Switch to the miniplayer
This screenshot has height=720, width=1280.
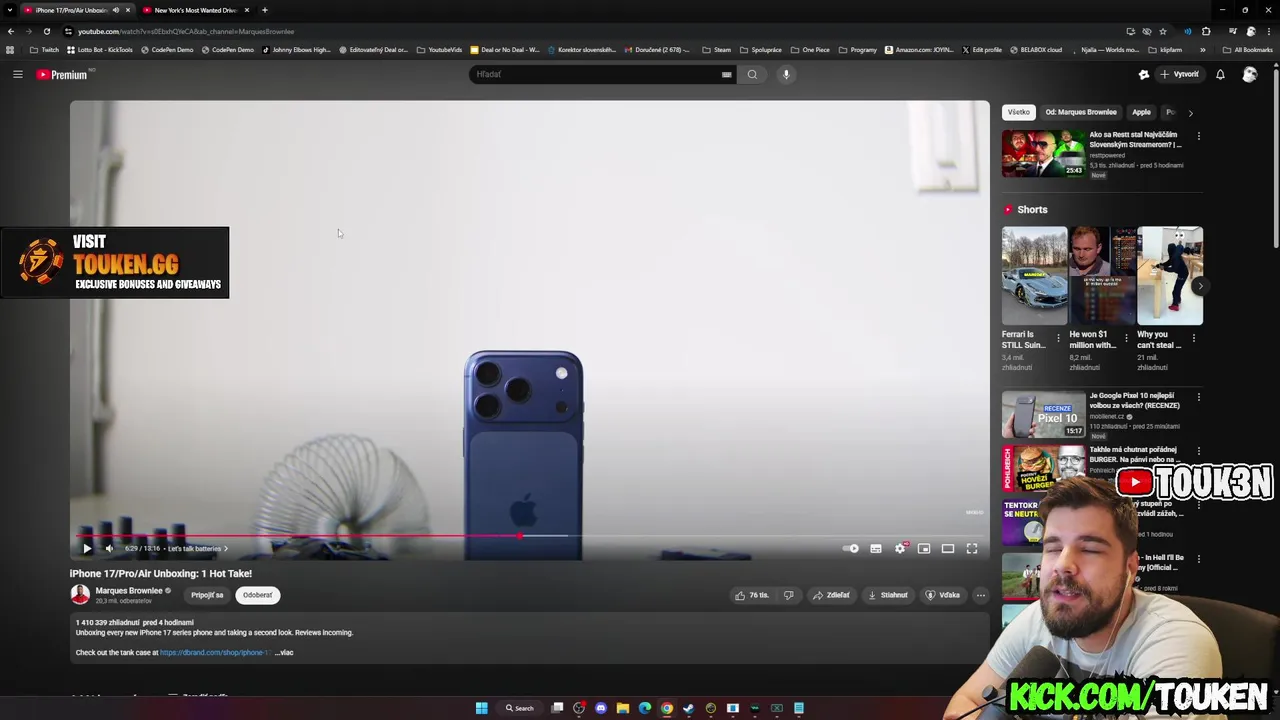[924, 548]
